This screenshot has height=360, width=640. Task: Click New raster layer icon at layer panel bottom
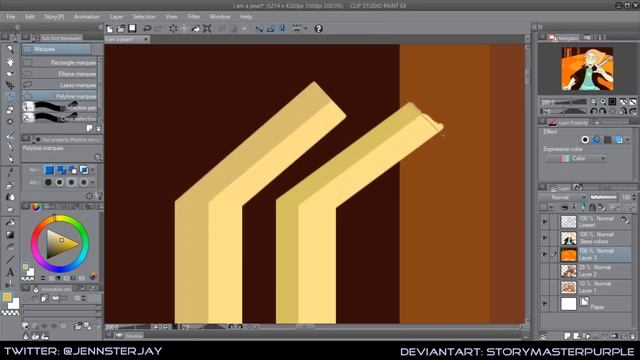click(x=567, y=336)
